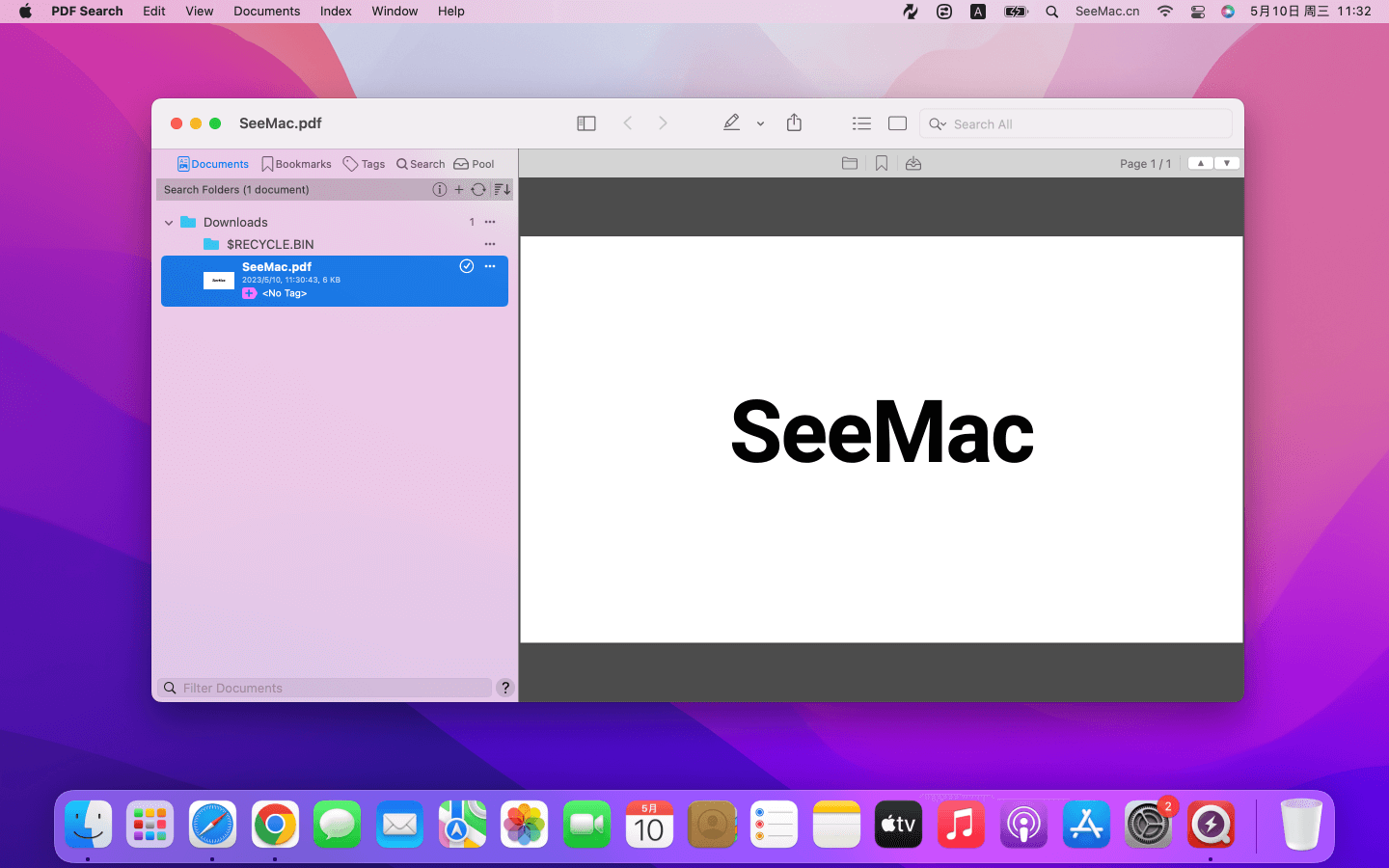The image size is (1389, 868).
Task: Switch to single page view icon
Action: coord(897,123)
